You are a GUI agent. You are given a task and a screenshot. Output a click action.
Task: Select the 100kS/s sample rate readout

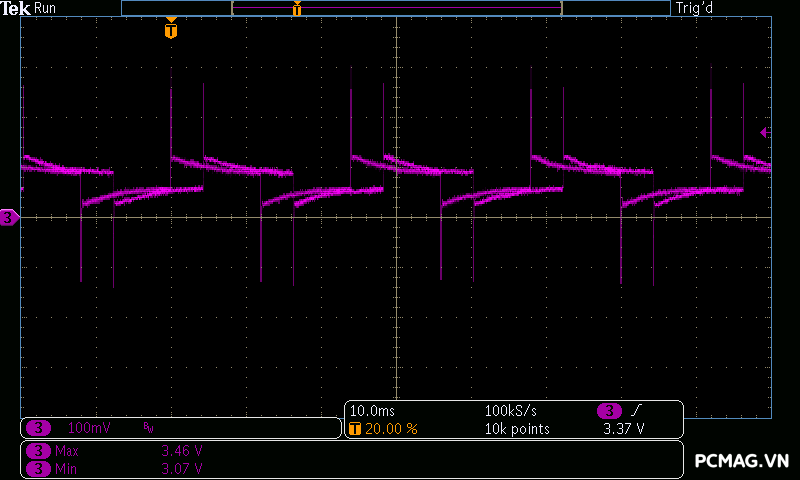coord(511,411)
